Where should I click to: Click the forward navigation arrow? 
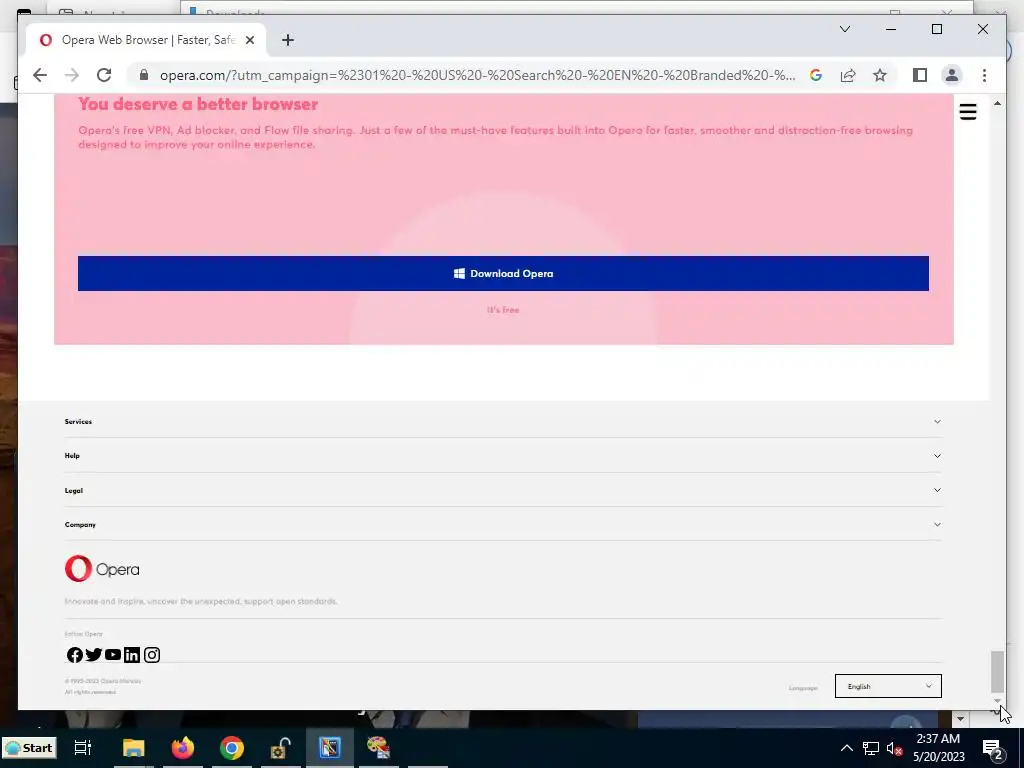[72, 75]
